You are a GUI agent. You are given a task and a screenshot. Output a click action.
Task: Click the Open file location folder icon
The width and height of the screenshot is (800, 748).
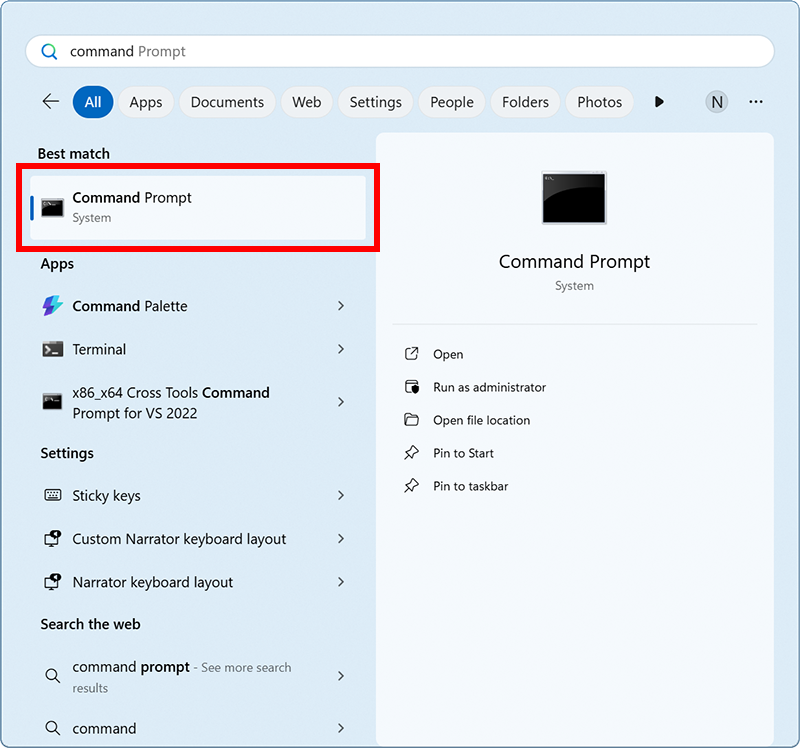click(411, 420)
